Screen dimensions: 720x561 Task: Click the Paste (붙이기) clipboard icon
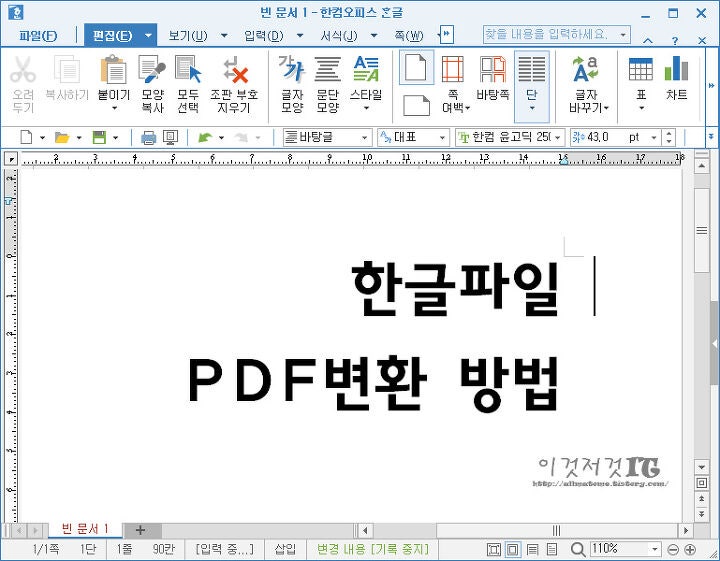coord(113,70)
